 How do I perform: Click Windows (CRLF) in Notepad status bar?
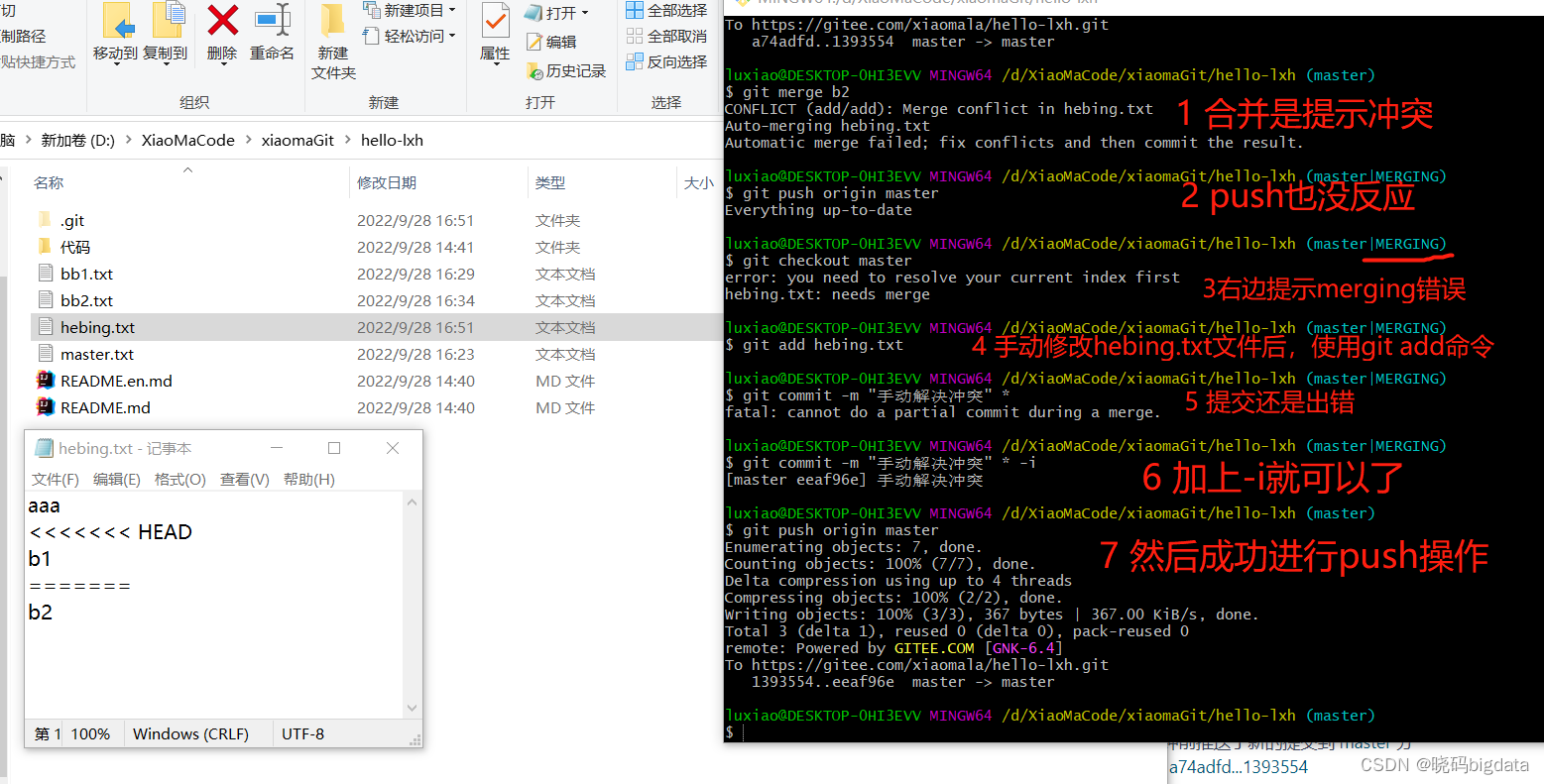[x=190, y=734]
